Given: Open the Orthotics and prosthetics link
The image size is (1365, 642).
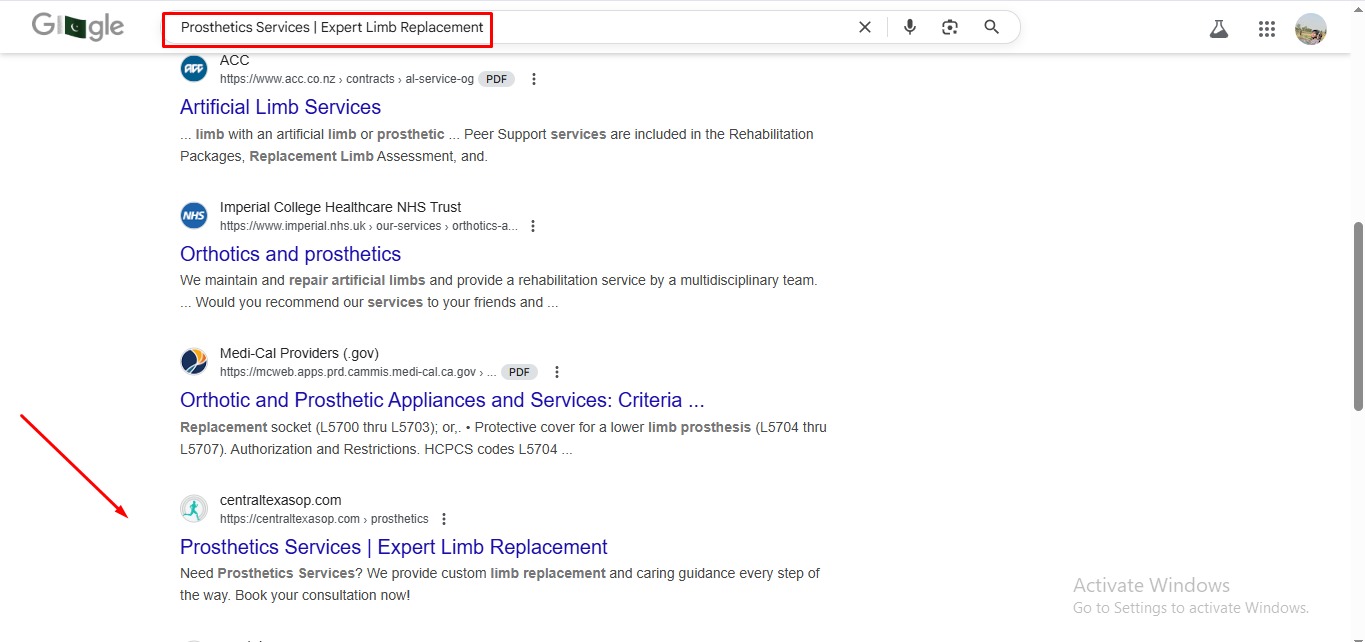Looking at the screenshot, I should (x=290, y=254).
